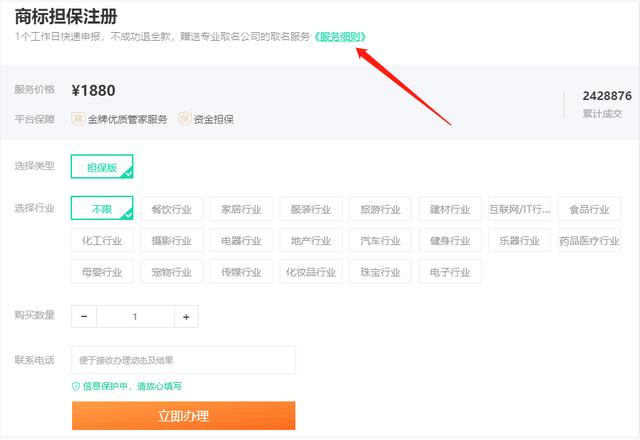Pick 化工行业 industry button
Image resolution: width=640 pixels, height=440 pixels.
point(102,240)
